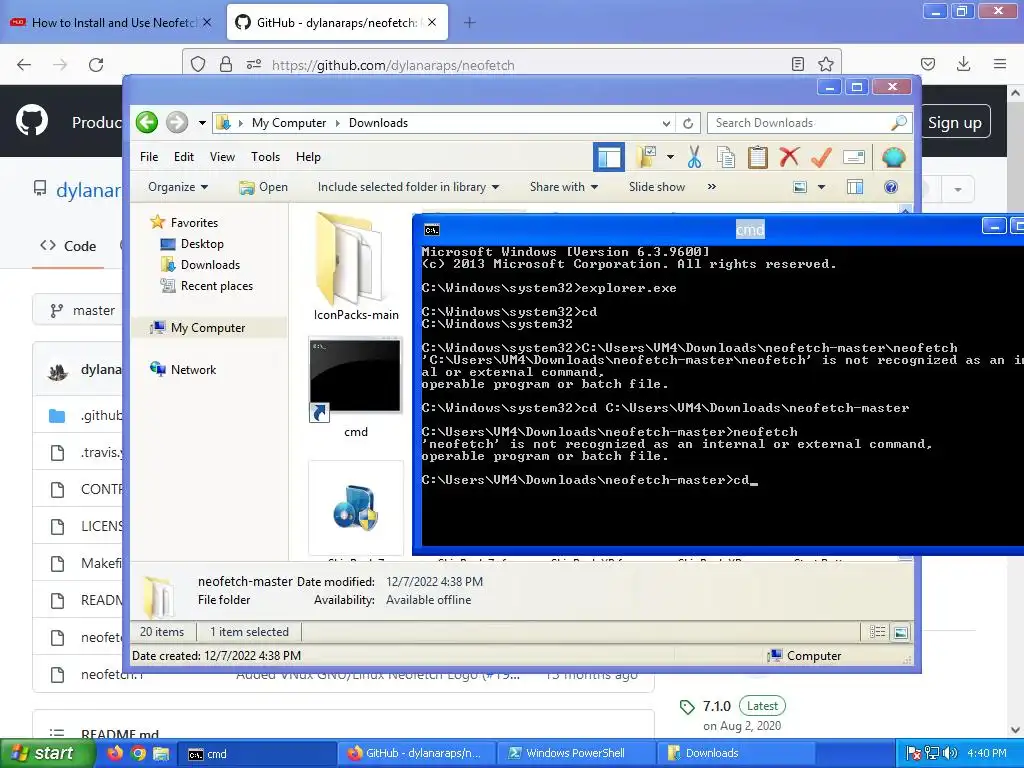Click the teal shell icon in toolbar
1024x768 pixels.
point(893,157)
